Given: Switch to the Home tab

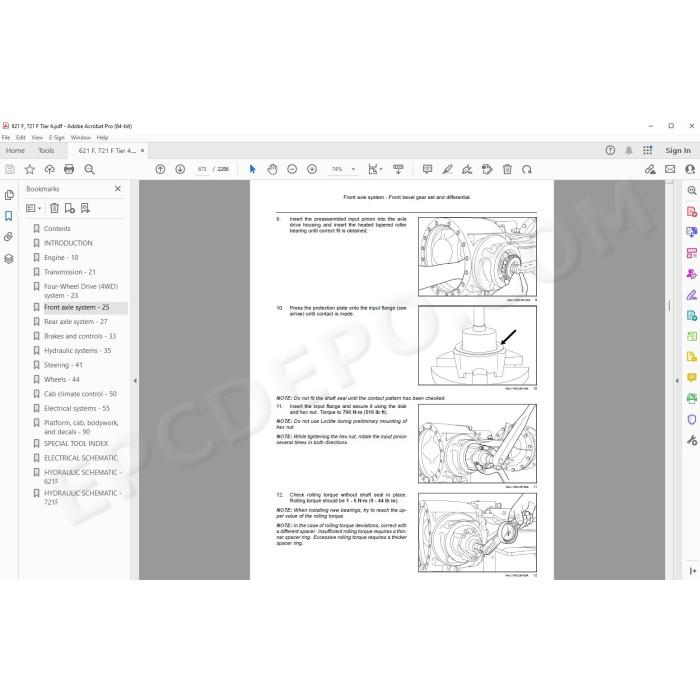Looking at the screenshot, I should (15, 150).
